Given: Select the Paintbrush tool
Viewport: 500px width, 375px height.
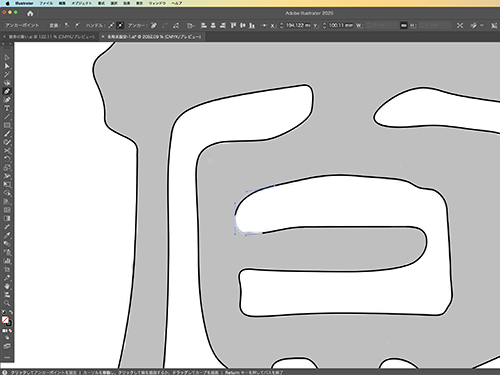Looking at the screenshot, I should 7,134.
